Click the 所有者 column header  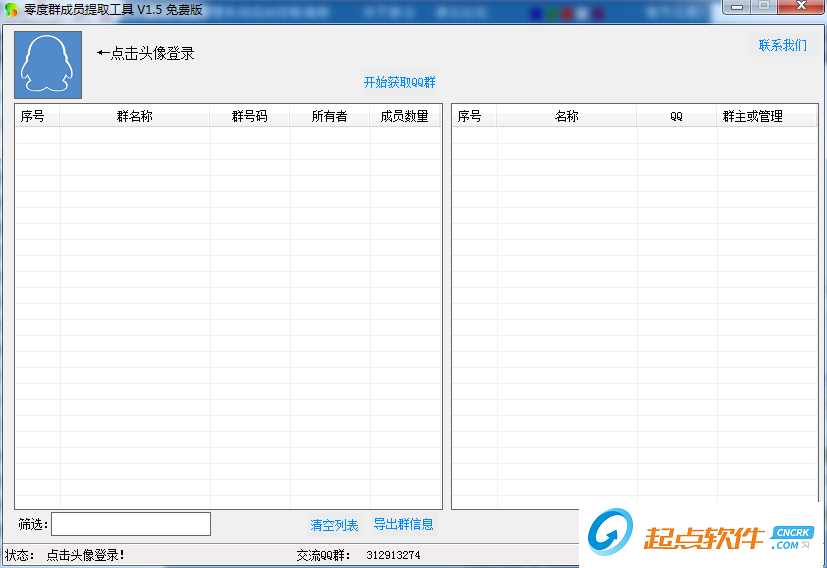point(330,116)
